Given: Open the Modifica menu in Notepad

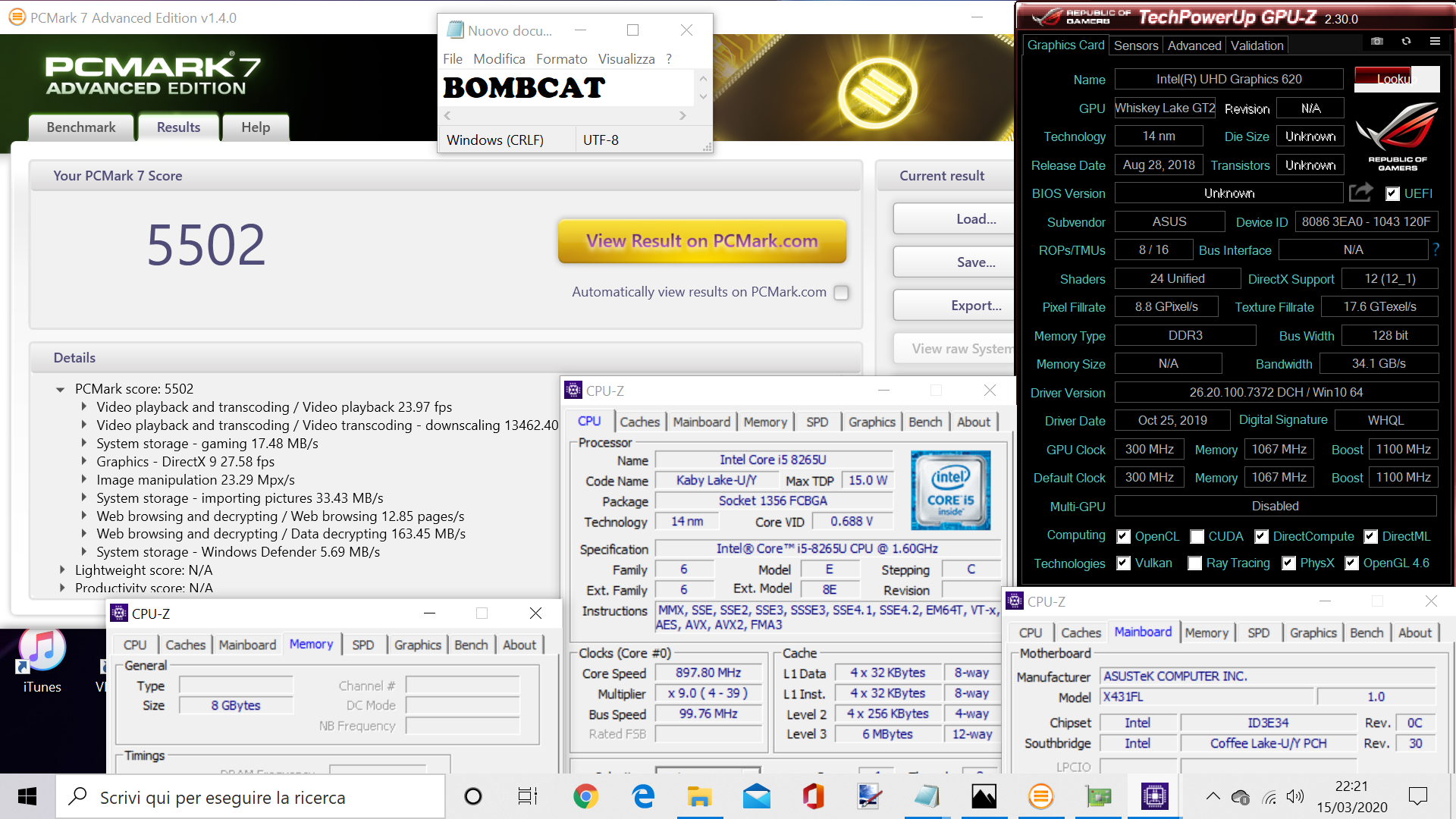Looking at the screenshot, I should coord(499,59).
